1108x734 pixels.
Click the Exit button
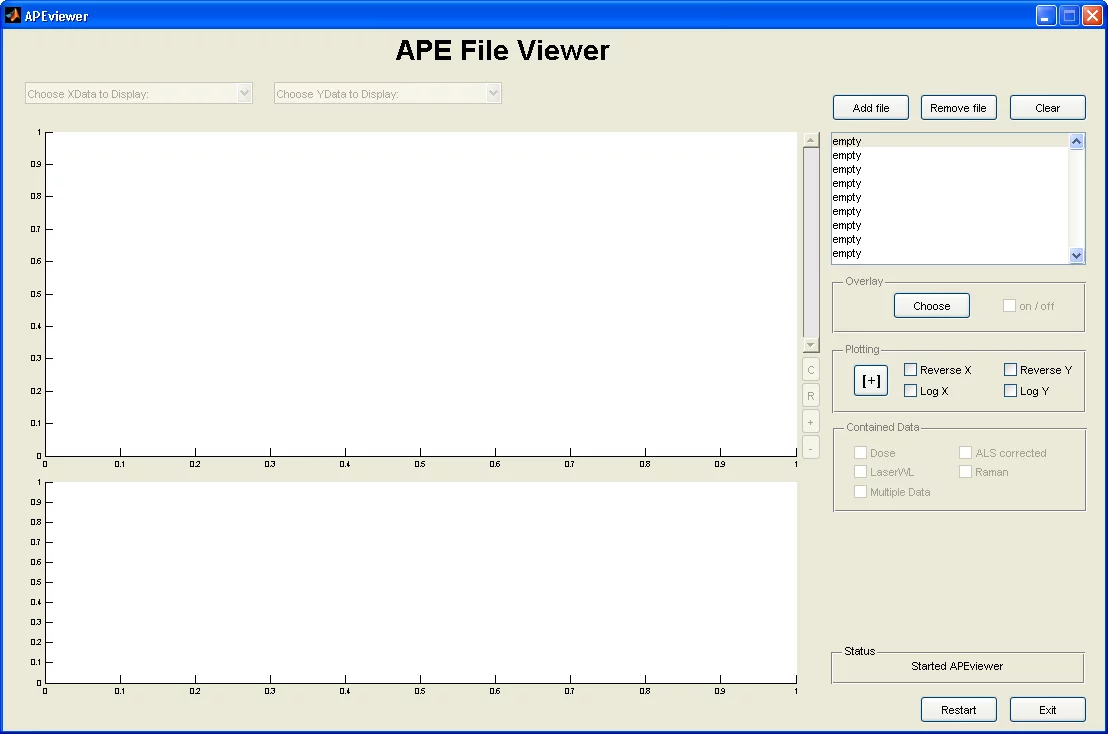point(1047,710)
